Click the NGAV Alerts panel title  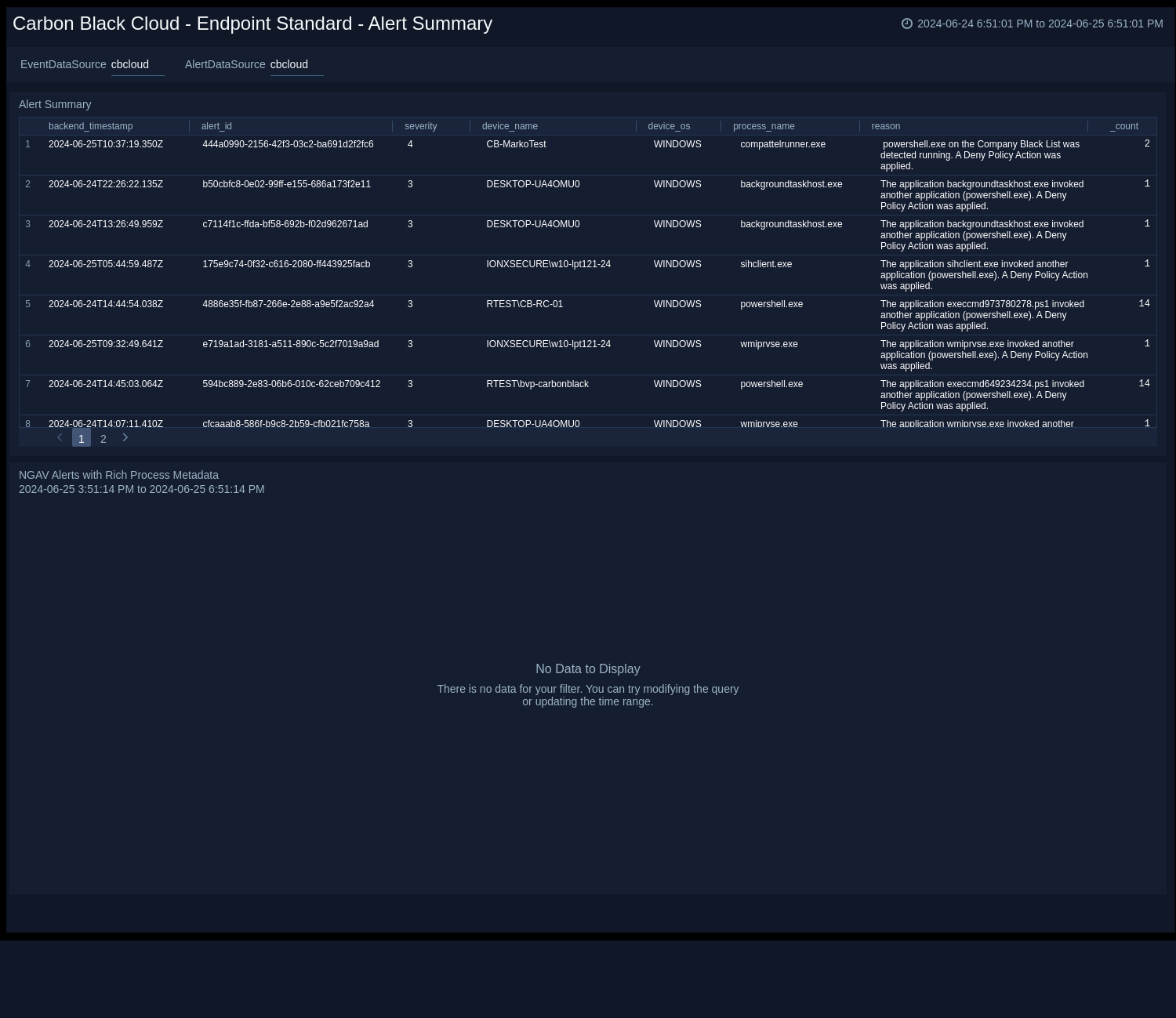click(x=119, y=475)
